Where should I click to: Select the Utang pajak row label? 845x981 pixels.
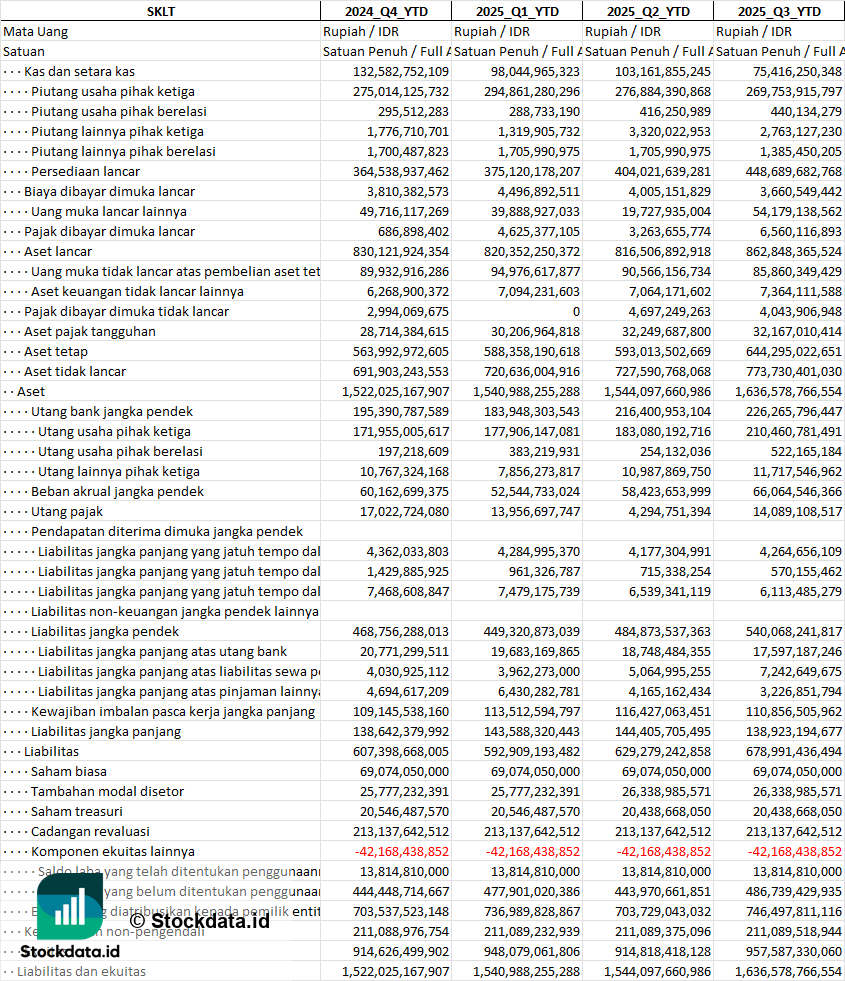pyautogui.click(x=66, y=512)
